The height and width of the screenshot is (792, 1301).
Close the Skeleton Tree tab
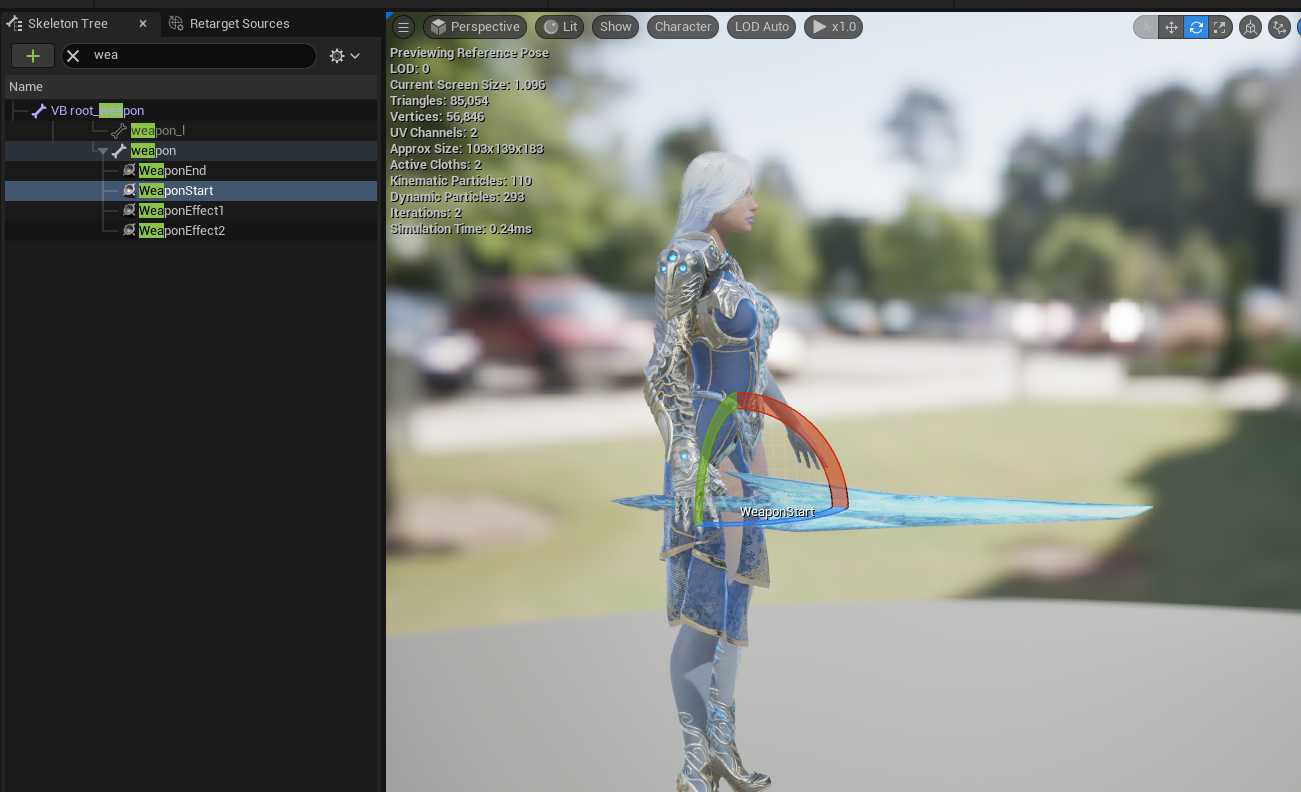[143, 23]
